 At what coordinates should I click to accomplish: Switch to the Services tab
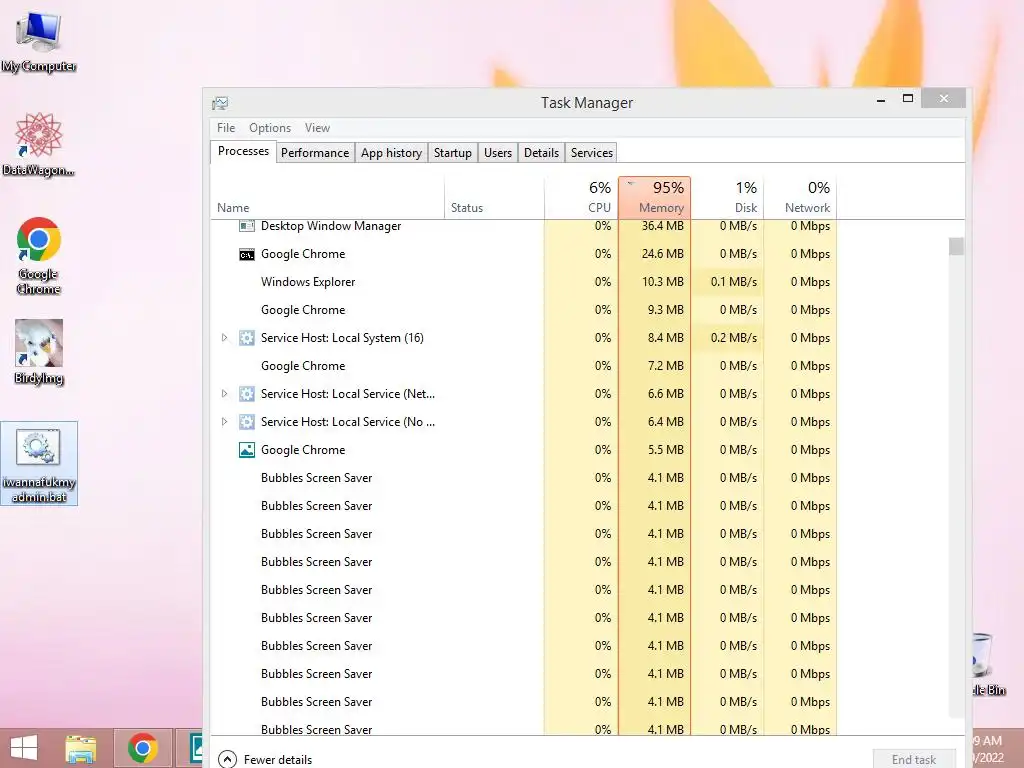[x=592, y=153]
